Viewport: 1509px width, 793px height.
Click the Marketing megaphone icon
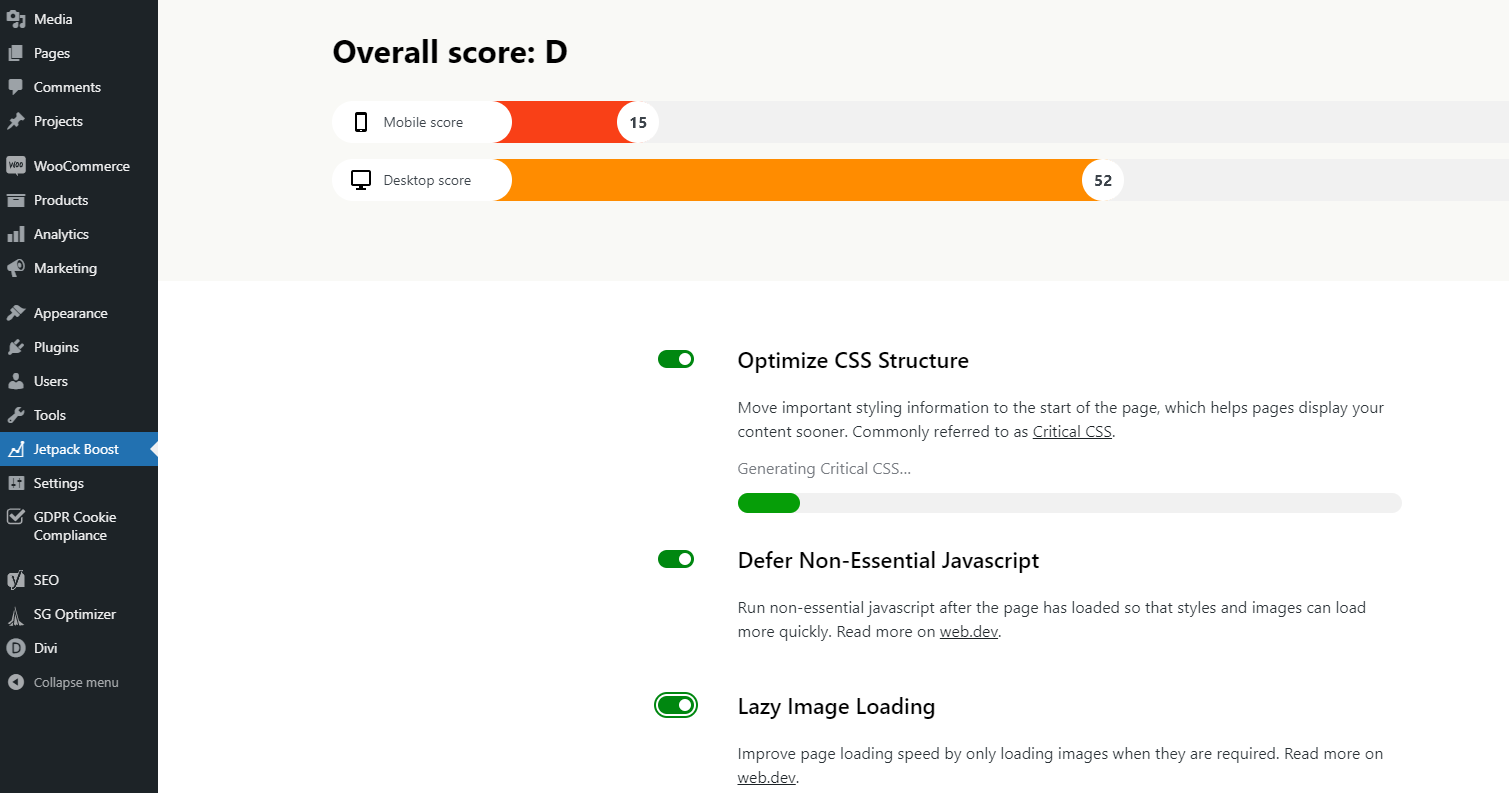(15, 268)
